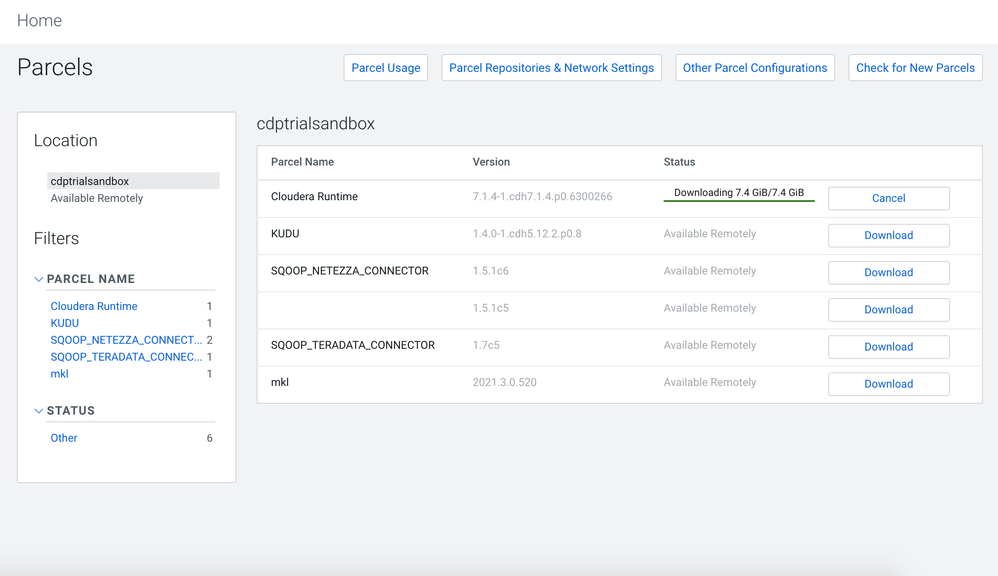Viewport: 998px width, 576px height.
Task: Click KUDU row Available Remotely status
Action: pyautogui.click(x=710, y=234)
